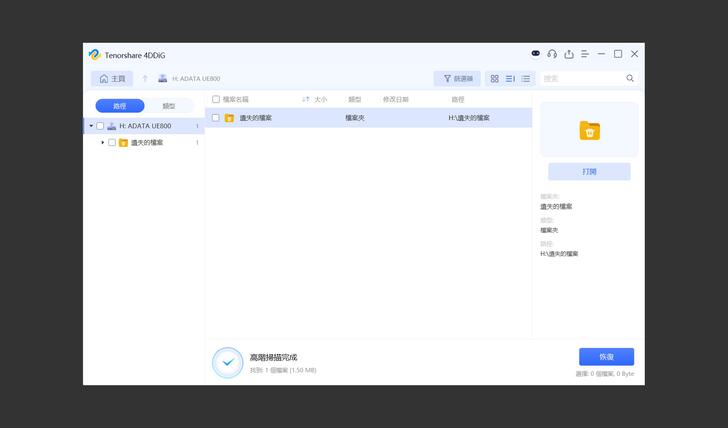
Task: Sort by the 修改日期 column header
Action: pos(396,99)
